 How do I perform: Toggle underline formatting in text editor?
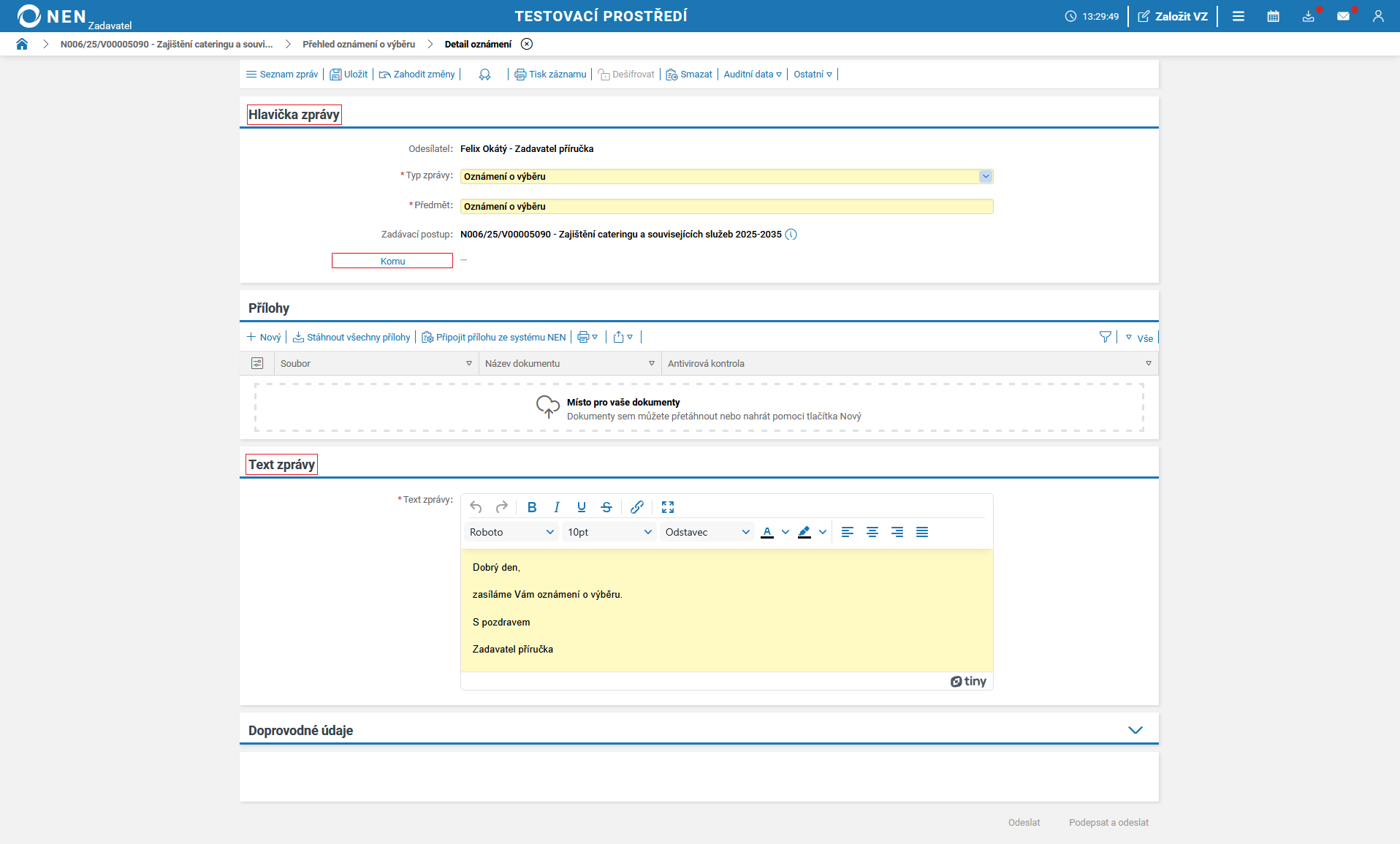point(582,507)
